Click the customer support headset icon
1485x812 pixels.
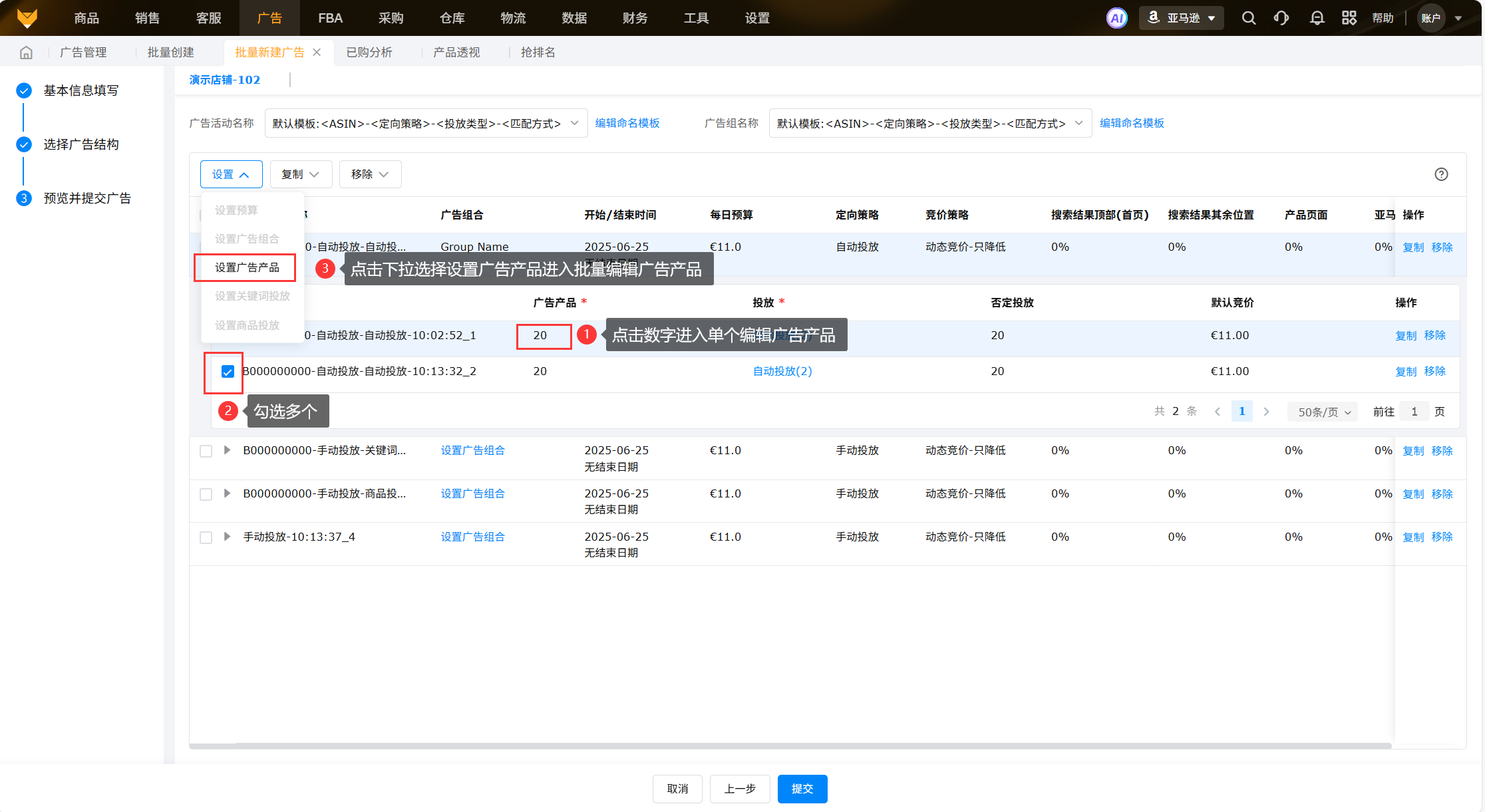click(x=1281, y=18)
